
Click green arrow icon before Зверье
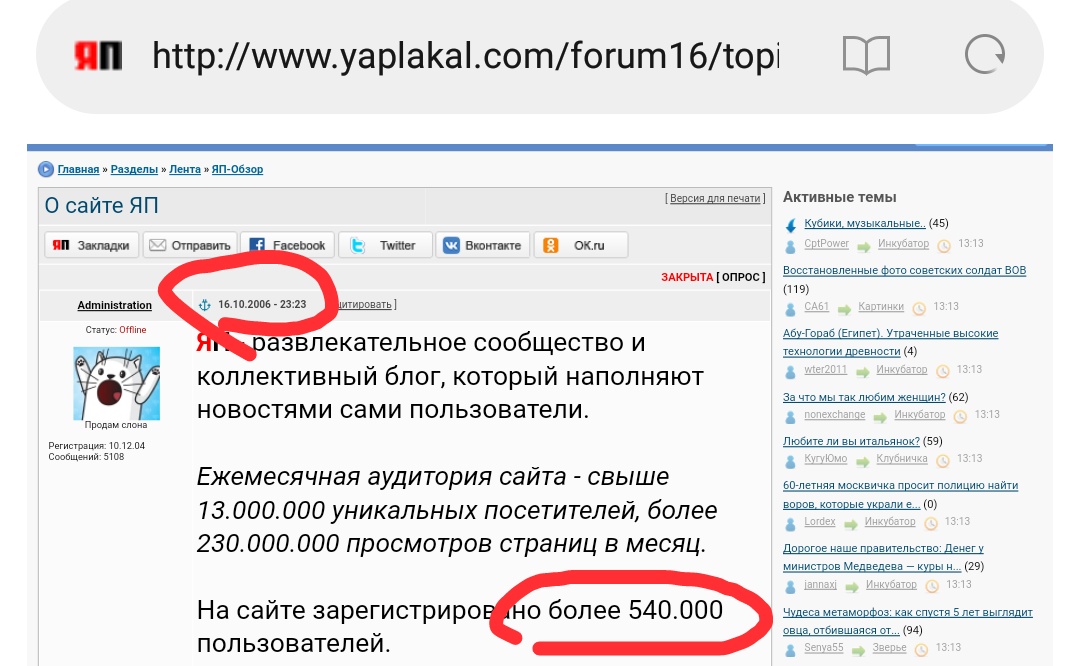(858, 650)
